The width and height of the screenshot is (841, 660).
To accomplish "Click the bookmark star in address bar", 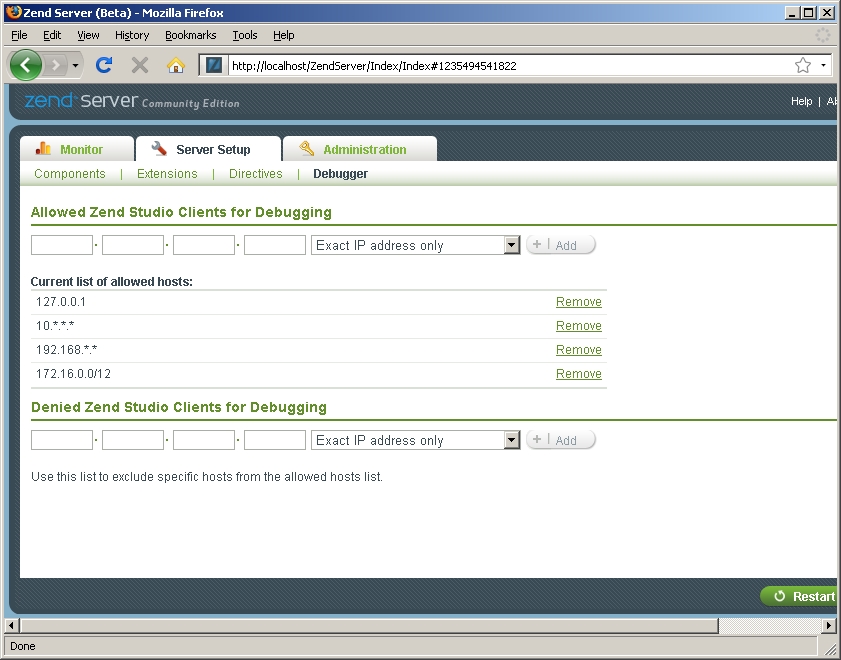I will (802, 65).
